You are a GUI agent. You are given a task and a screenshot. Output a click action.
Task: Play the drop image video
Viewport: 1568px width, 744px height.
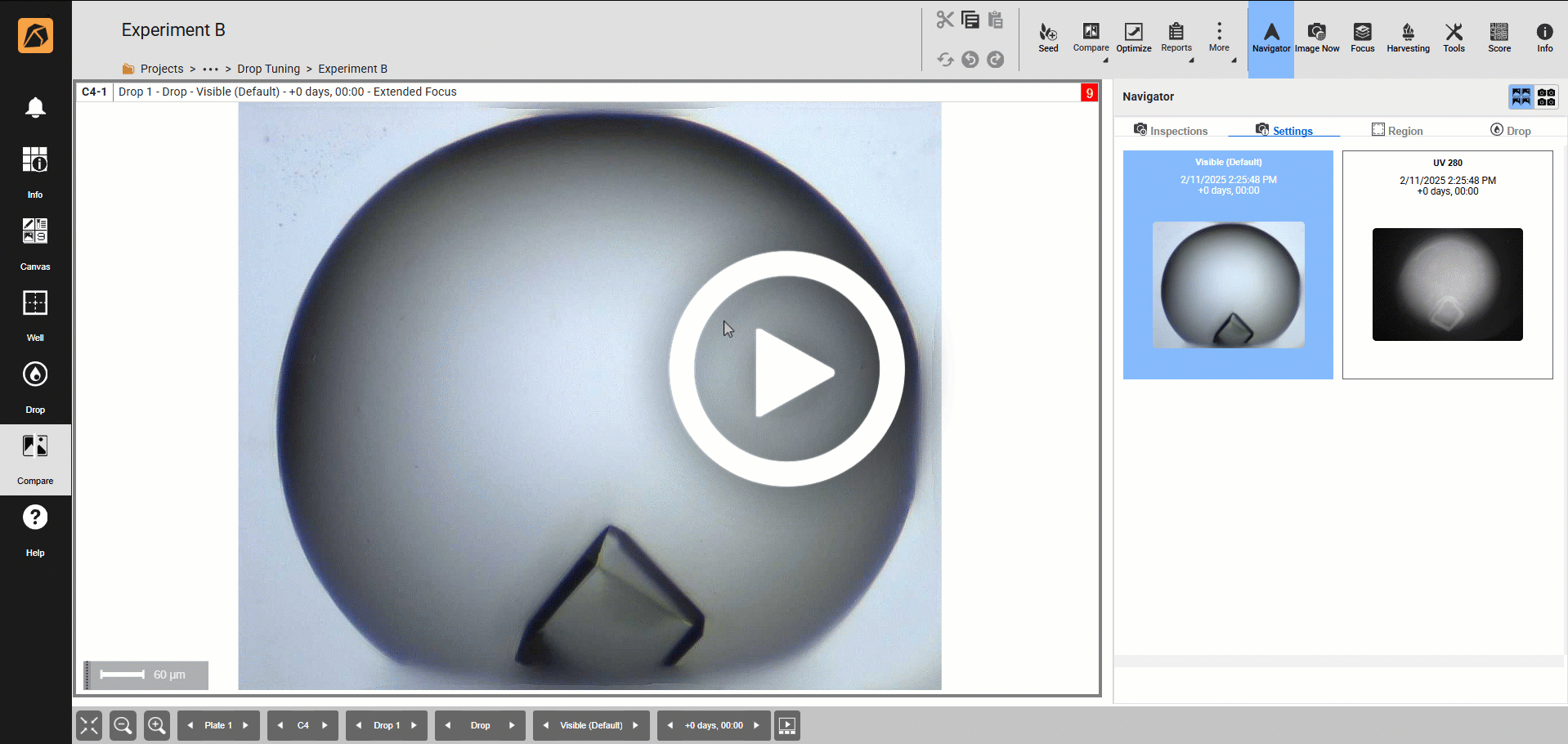[x=786, y=370]
